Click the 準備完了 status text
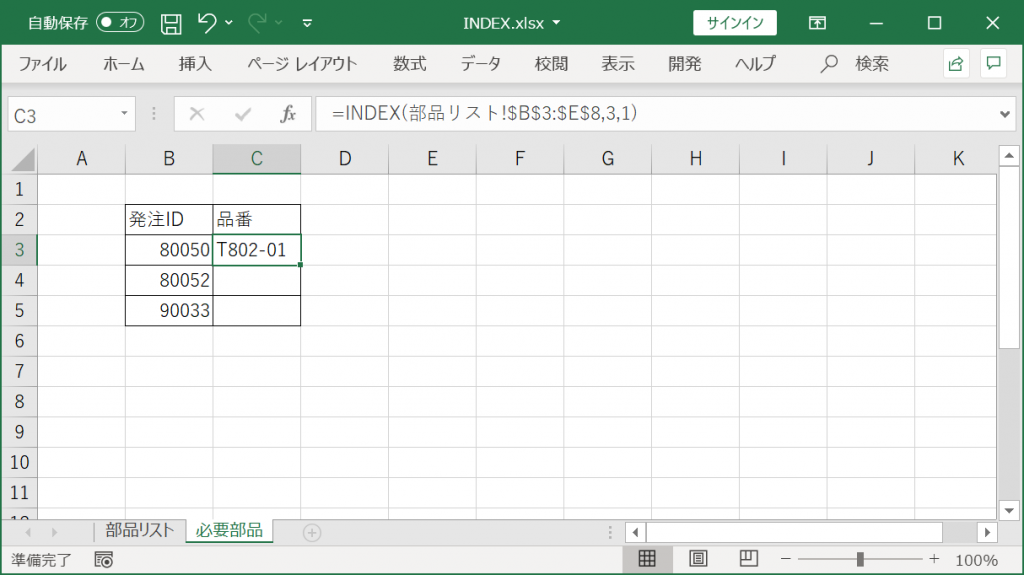Screen dimensions: 1024x575 click(x=42, y=561)
